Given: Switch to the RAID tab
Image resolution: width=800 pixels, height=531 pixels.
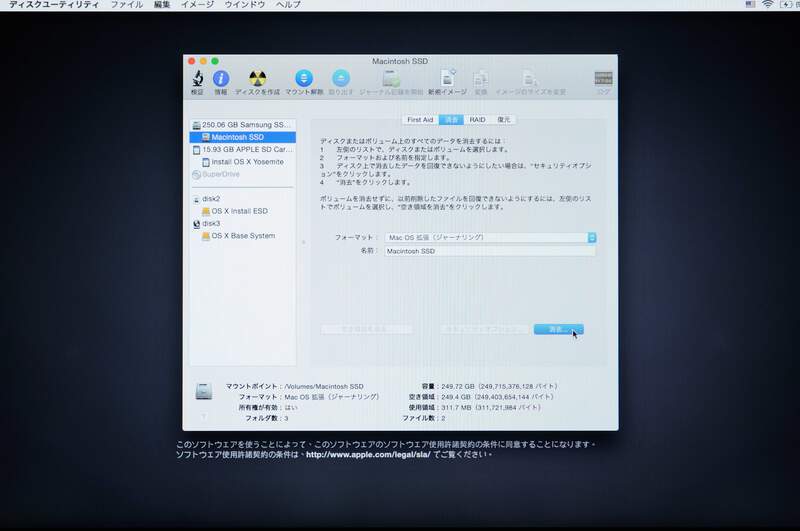Looking at the screenshot, I should [478, 119].
